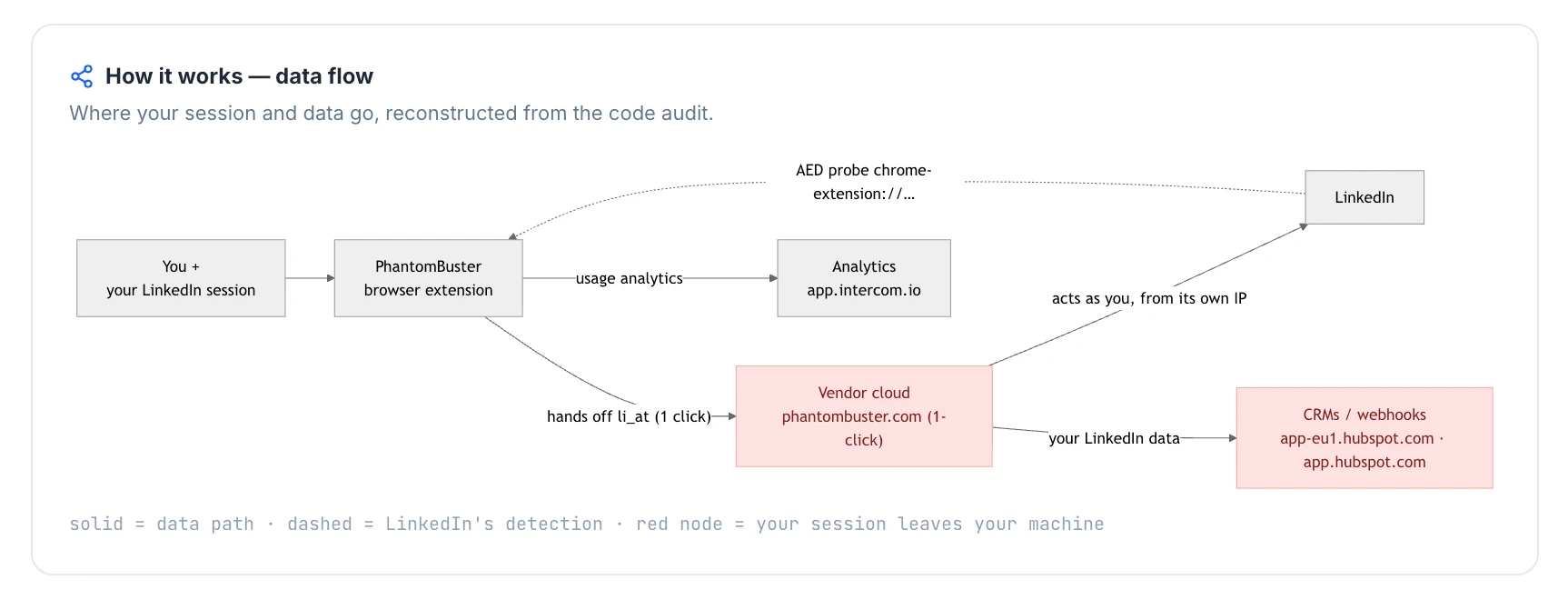
Task: Click the arrowhead entering the CRMs / webhooks node
Action: click(x=1232, y=438)
